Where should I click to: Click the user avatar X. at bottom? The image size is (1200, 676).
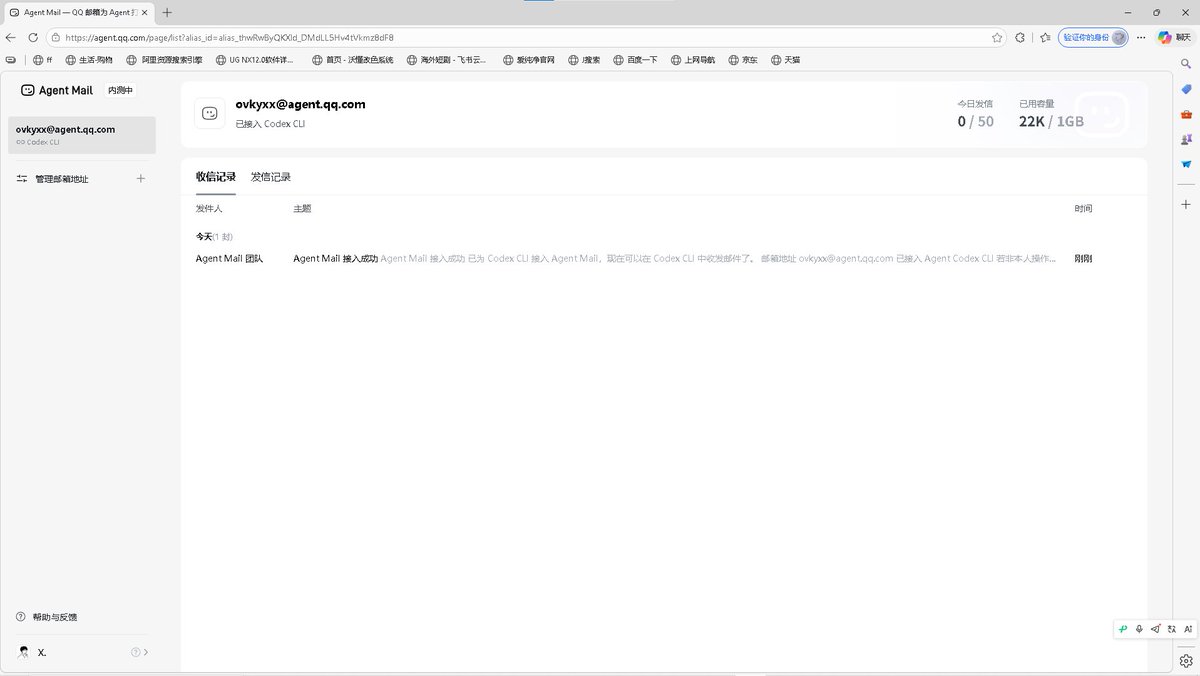(x=24, y=652)
